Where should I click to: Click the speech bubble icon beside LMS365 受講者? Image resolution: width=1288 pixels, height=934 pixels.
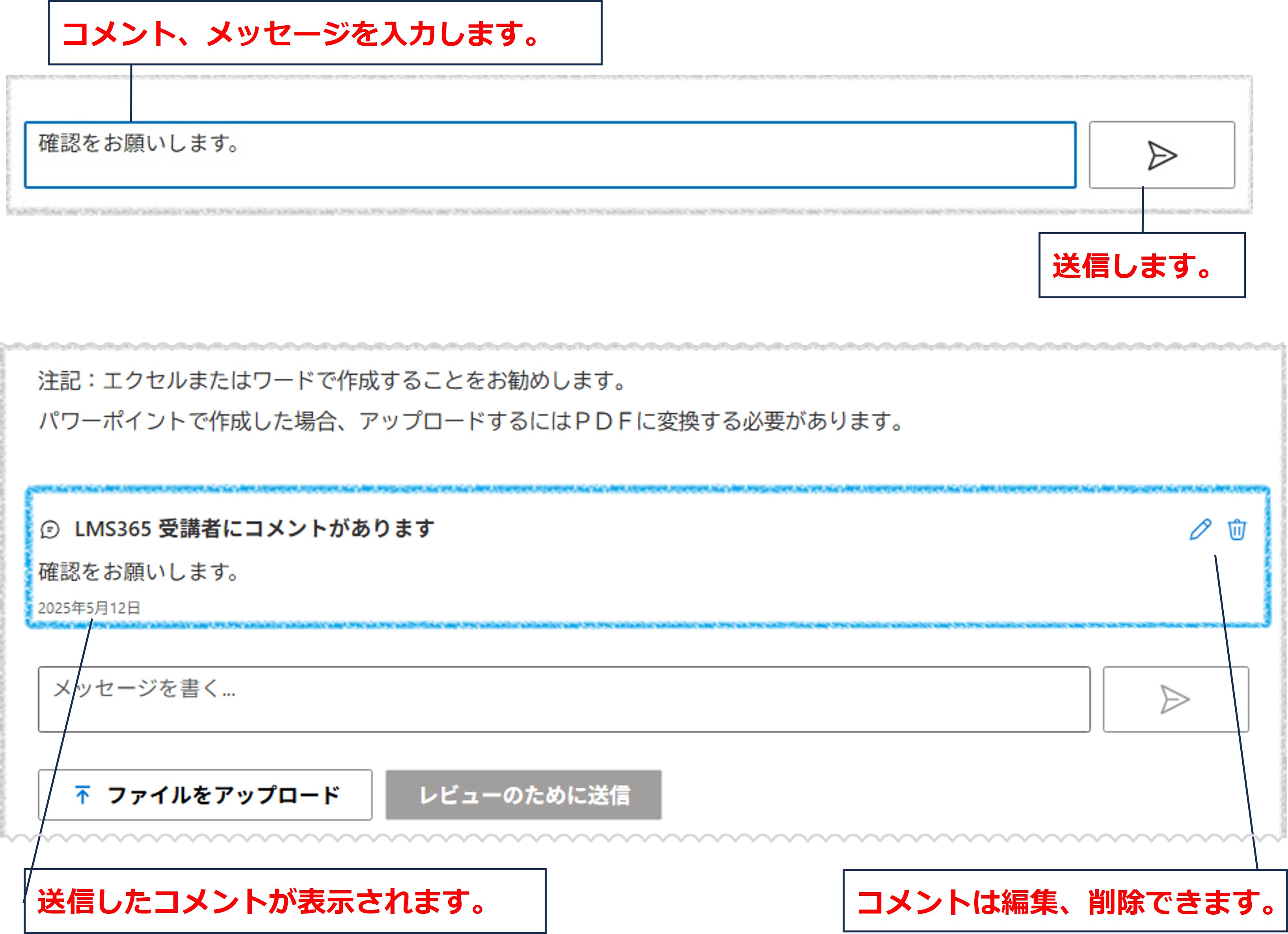[x=50, y=530]
